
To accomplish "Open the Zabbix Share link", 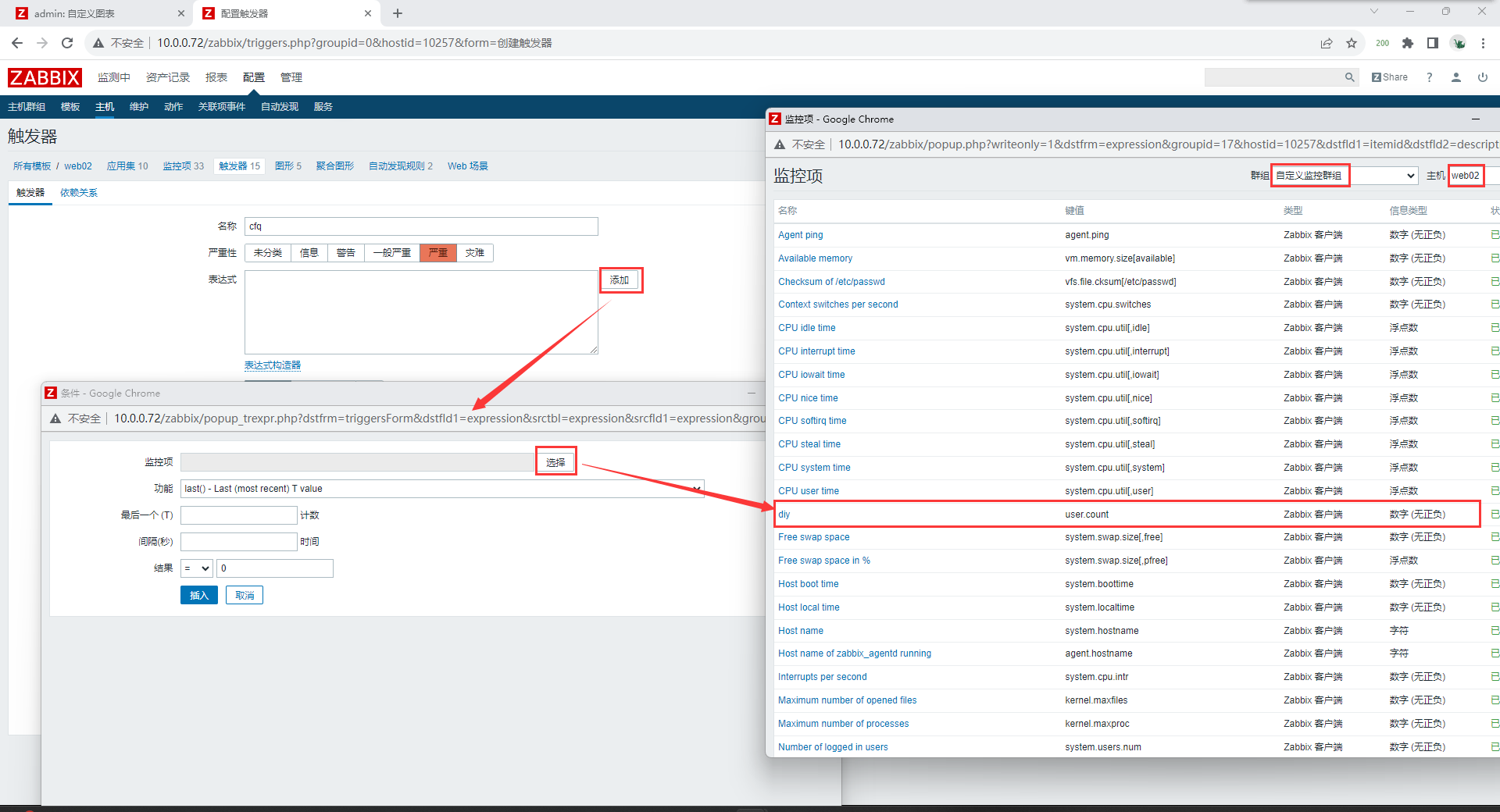I will [x=1390, y=77].
